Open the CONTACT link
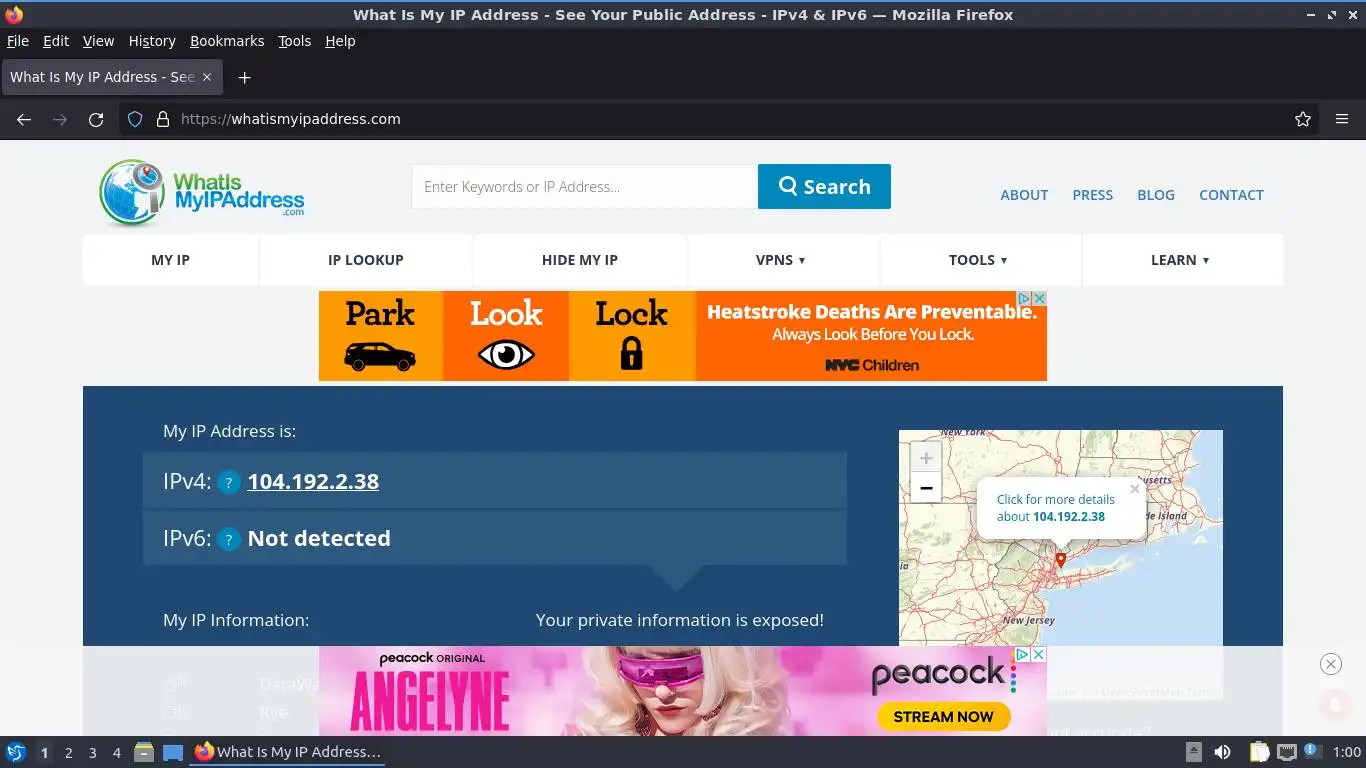This screenshot has height=768, width=1366. 1231,195
